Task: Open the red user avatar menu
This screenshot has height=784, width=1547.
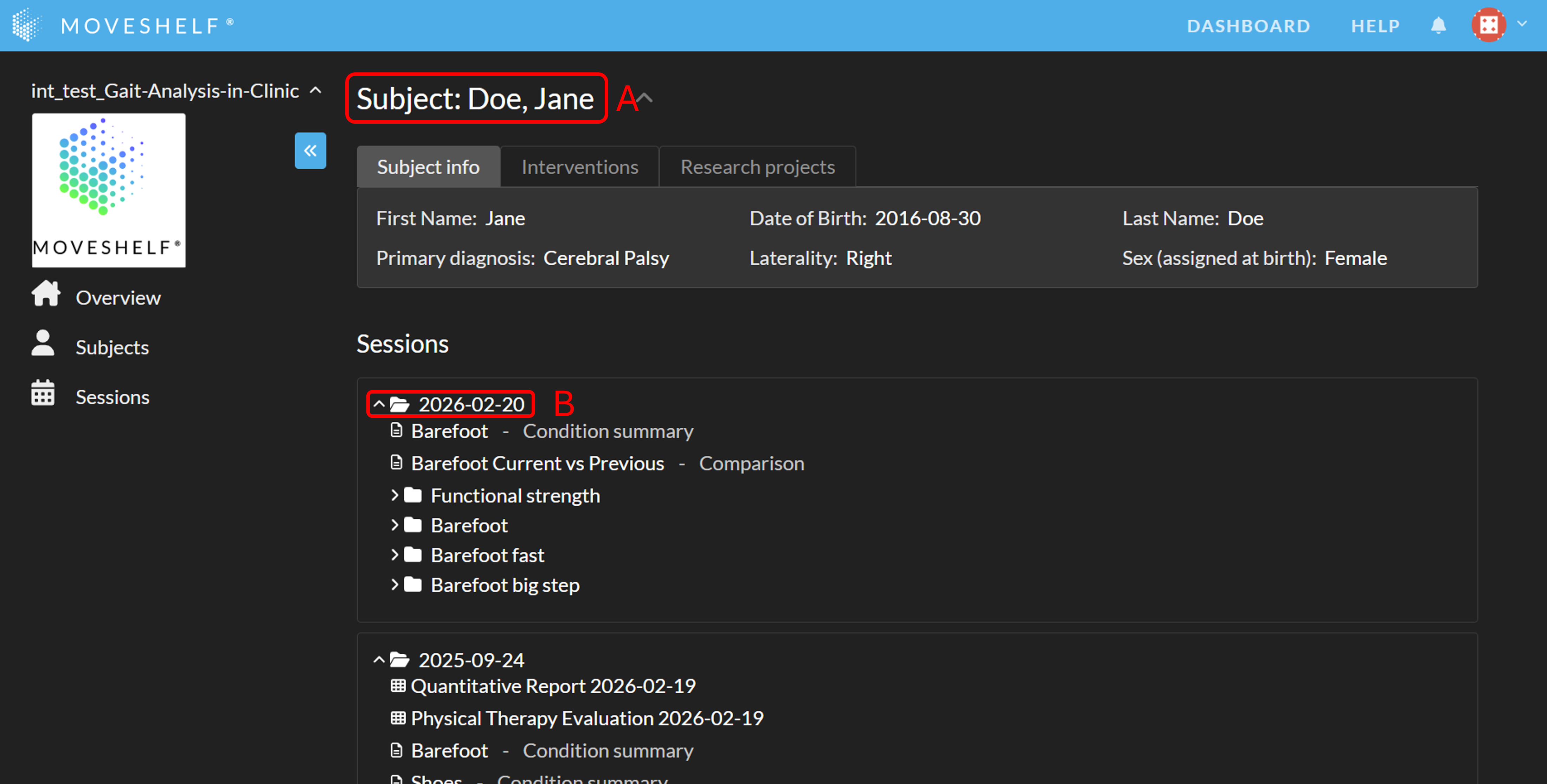Action: pos(1488,25)
